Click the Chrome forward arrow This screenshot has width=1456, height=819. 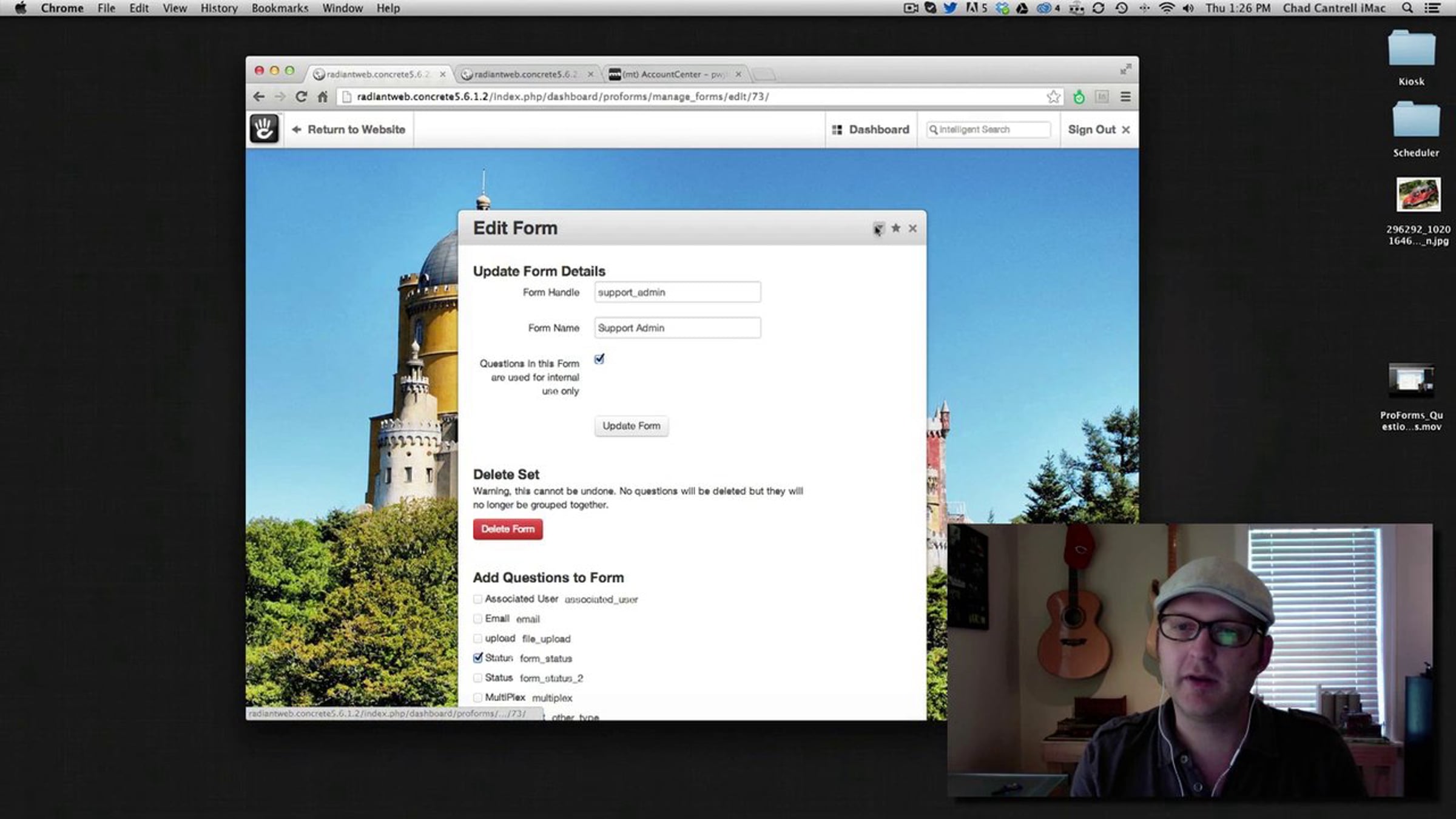280,96
